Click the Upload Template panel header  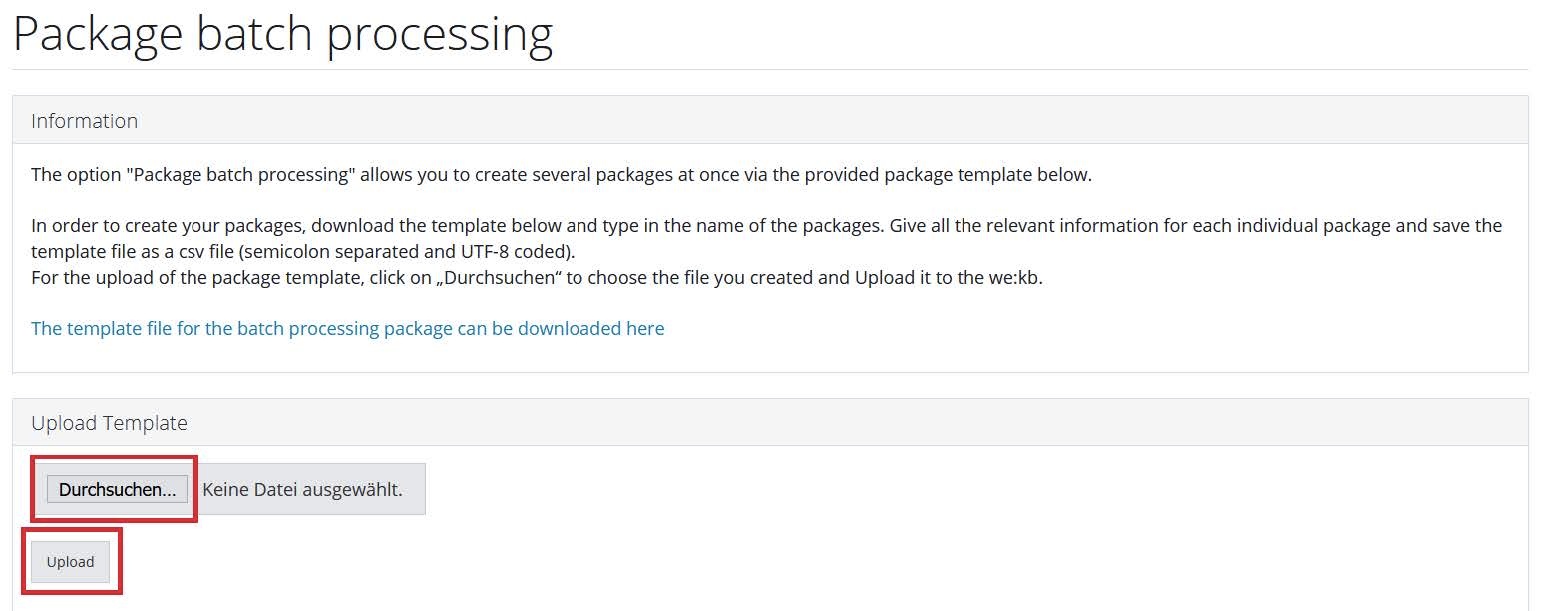click(109, 423)
